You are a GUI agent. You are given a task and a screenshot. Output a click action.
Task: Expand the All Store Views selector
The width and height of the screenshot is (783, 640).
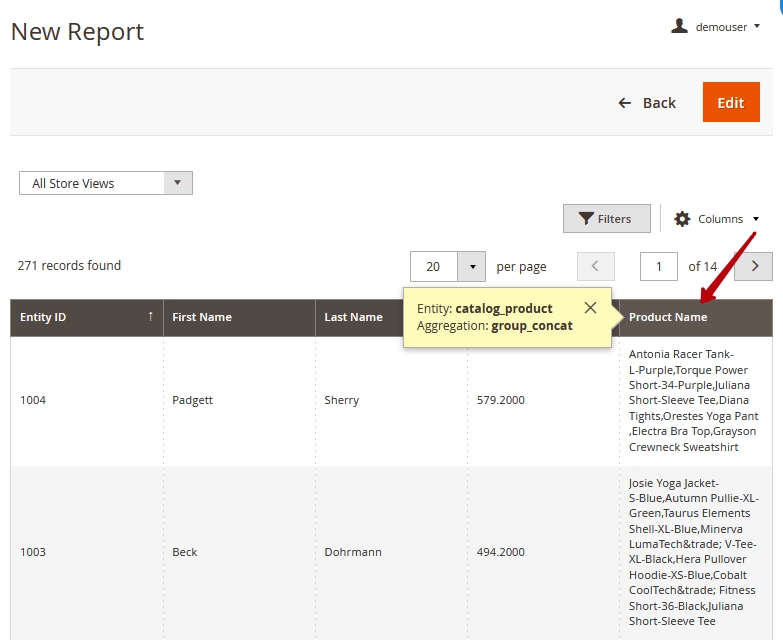pyautogui.click(x=106, y=183)
